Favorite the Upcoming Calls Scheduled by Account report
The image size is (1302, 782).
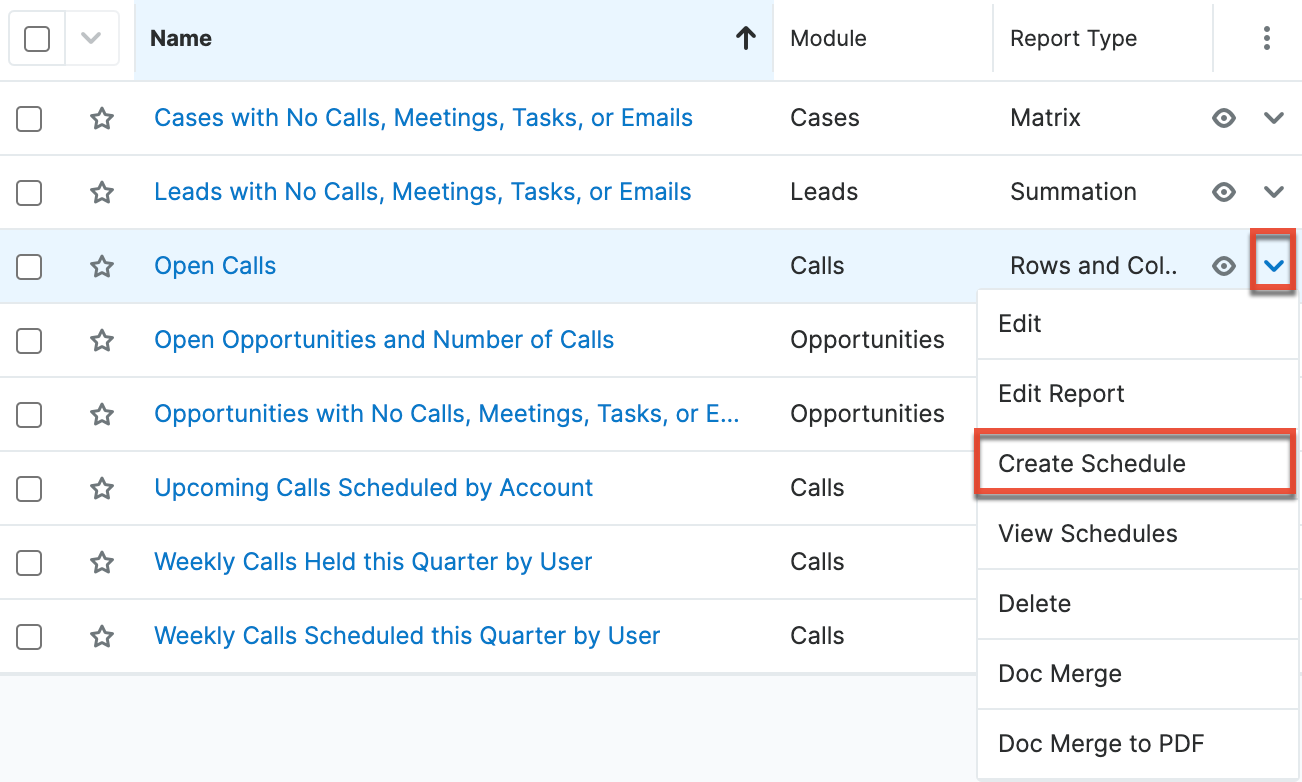tap(101, 488)
